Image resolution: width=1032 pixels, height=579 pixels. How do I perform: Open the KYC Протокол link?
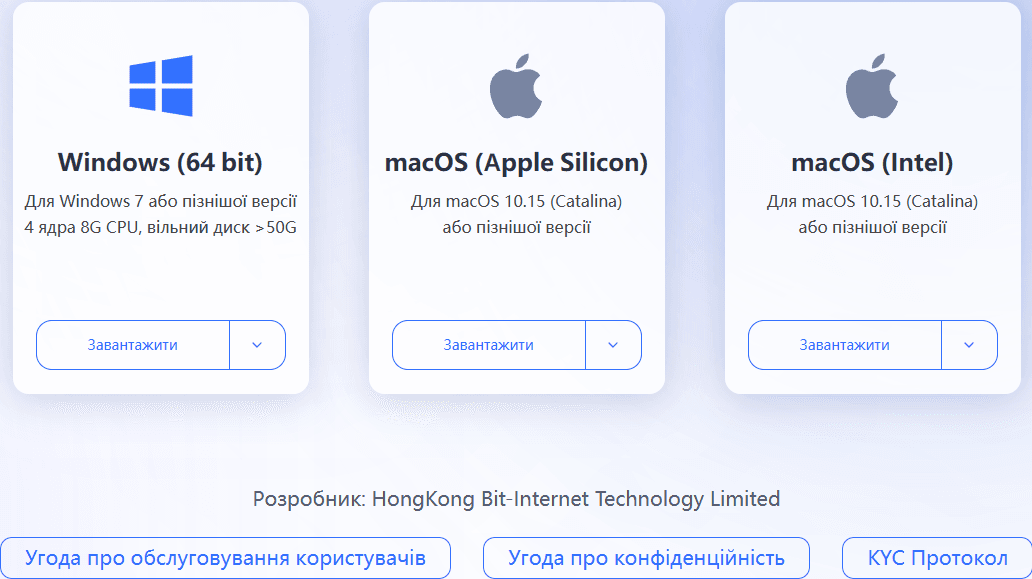click(937, 558)
